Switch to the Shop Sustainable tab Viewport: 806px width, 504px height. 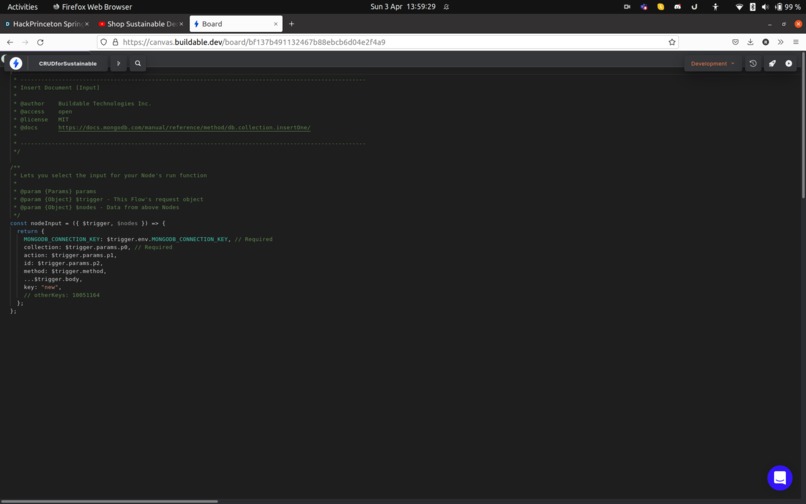click(x=142, y=24)
